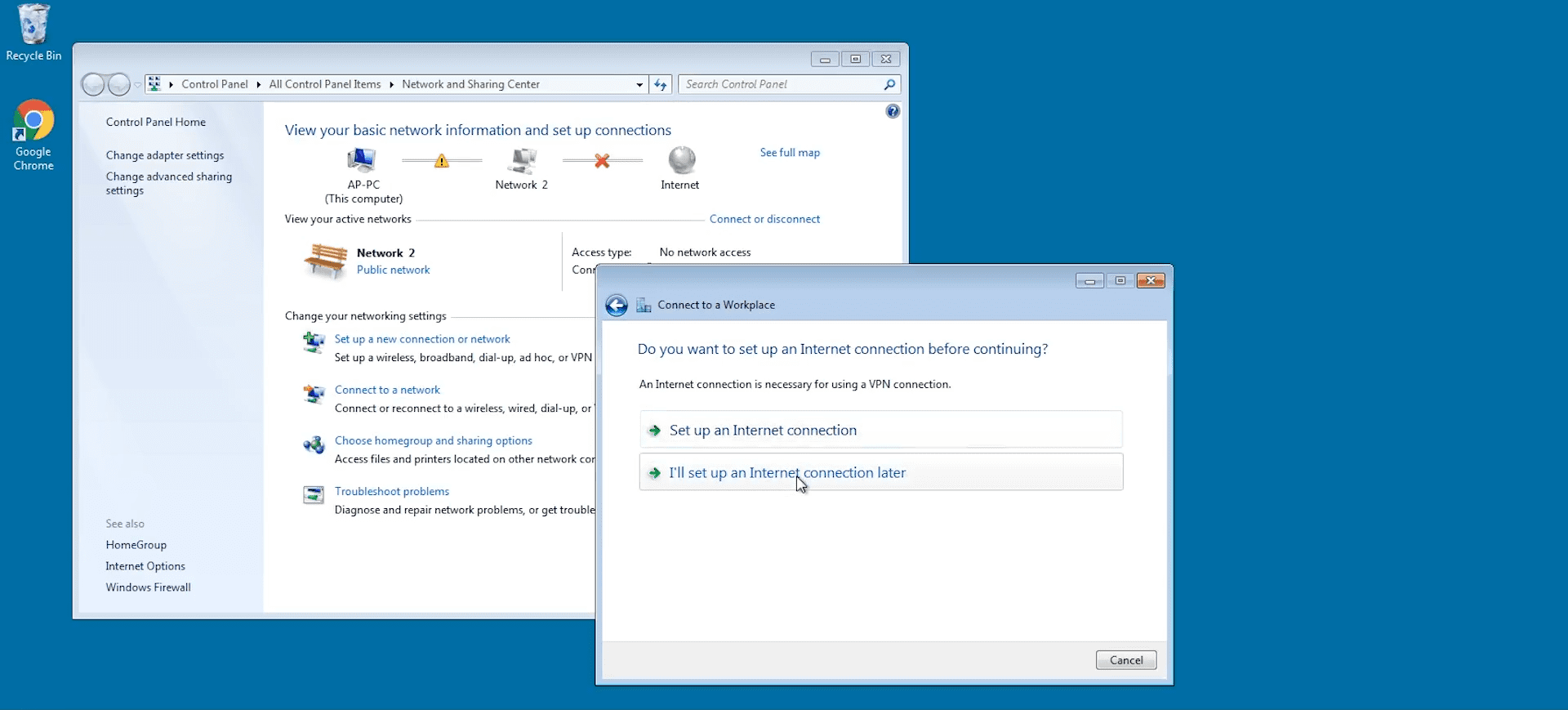The width and height of the screenshot is (1568, 710).
Task: Open the Recycle Bin desktop icon
Action: pos(33,33)
